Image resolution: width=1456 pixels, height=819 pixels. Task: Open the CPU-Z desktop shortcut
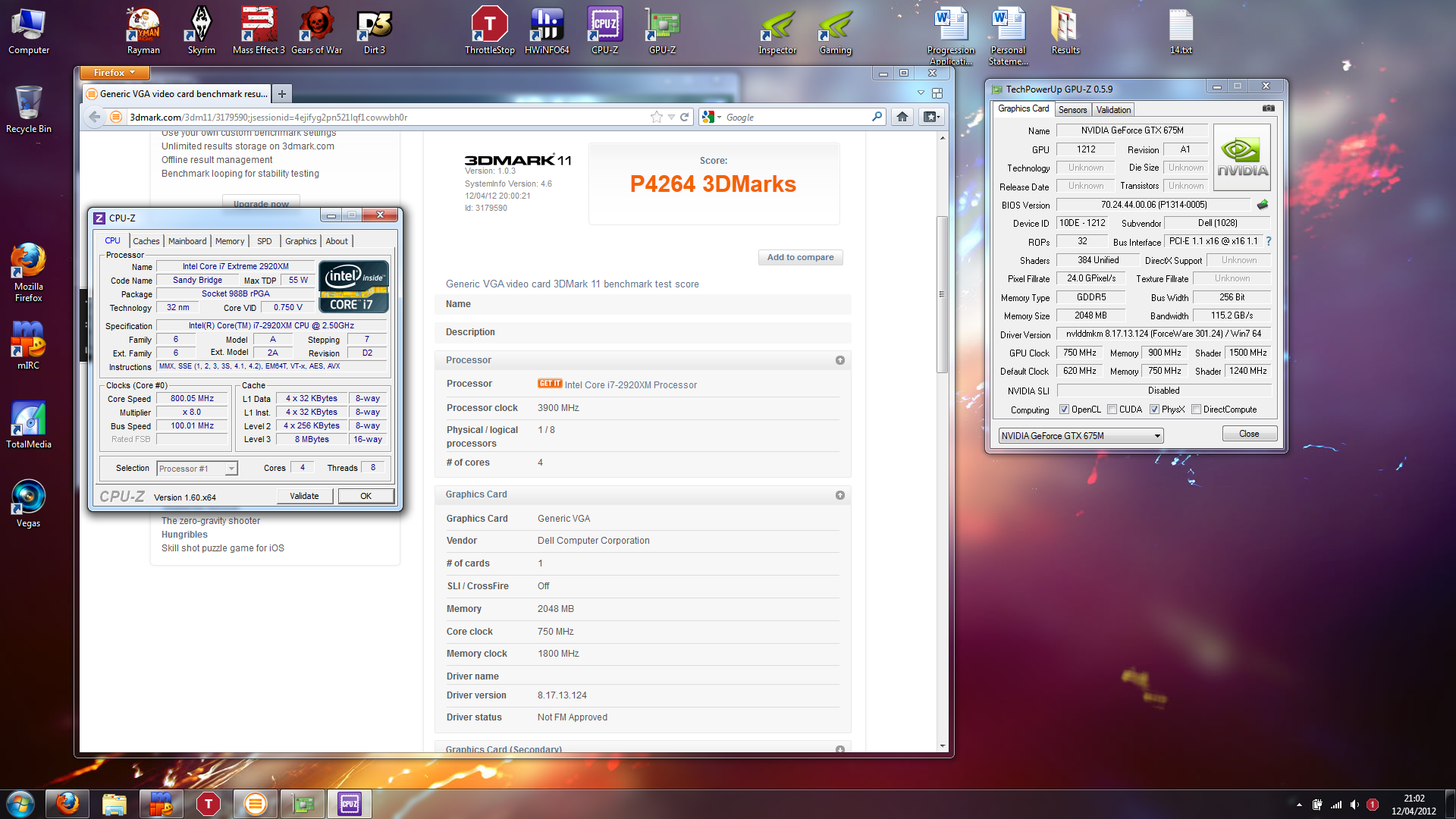coord(604,30)
